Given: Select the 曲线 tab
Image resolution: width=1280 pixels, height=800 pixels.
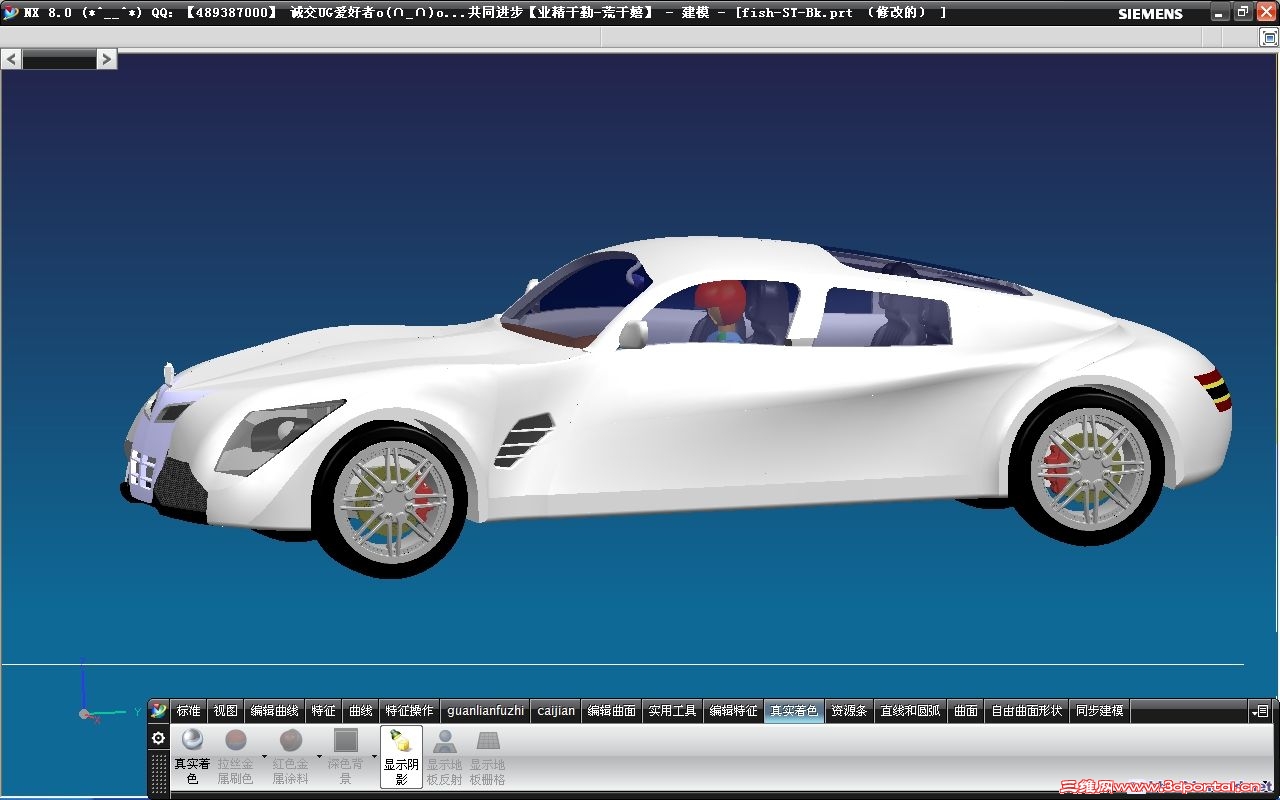Looking at the screenshot, I should (360, 711).
